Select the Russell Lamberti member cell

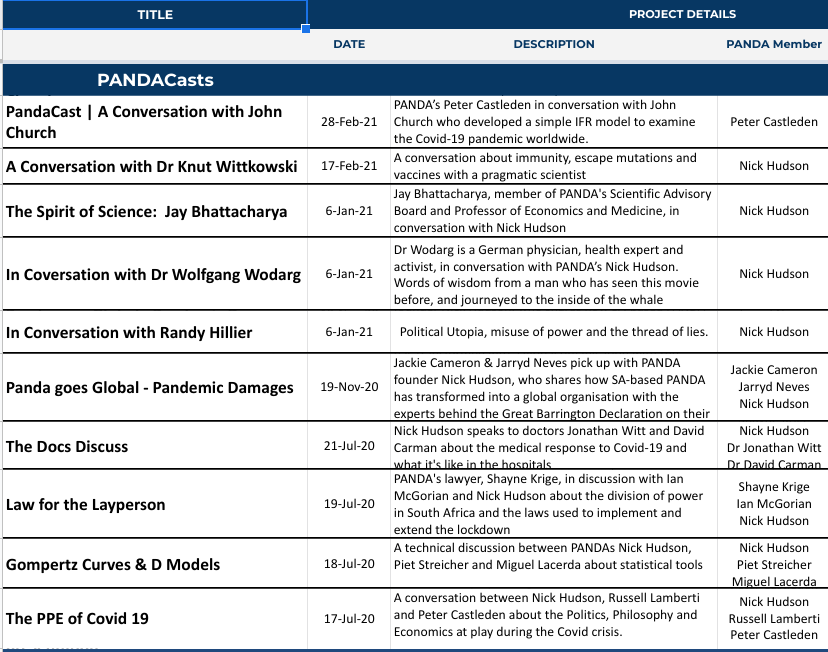(774, 618)
